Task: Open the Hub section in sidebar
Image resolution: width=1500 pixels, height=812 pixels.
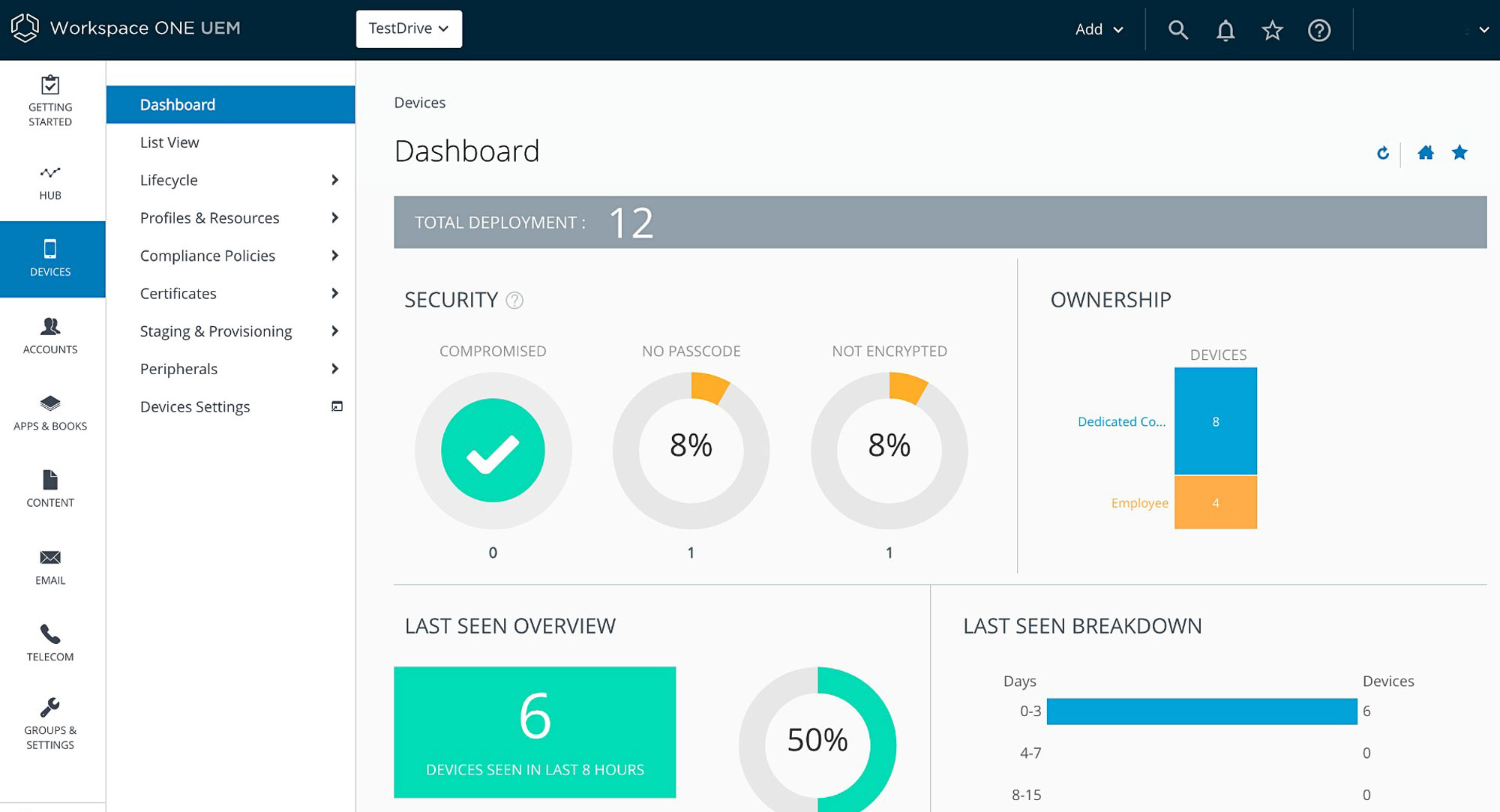Action: pos(50,182)
